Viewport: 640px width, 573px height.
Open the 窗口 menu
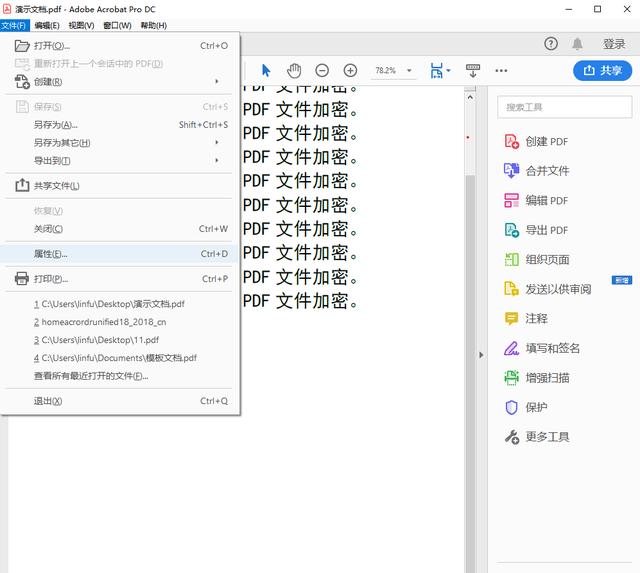[117, 25]
